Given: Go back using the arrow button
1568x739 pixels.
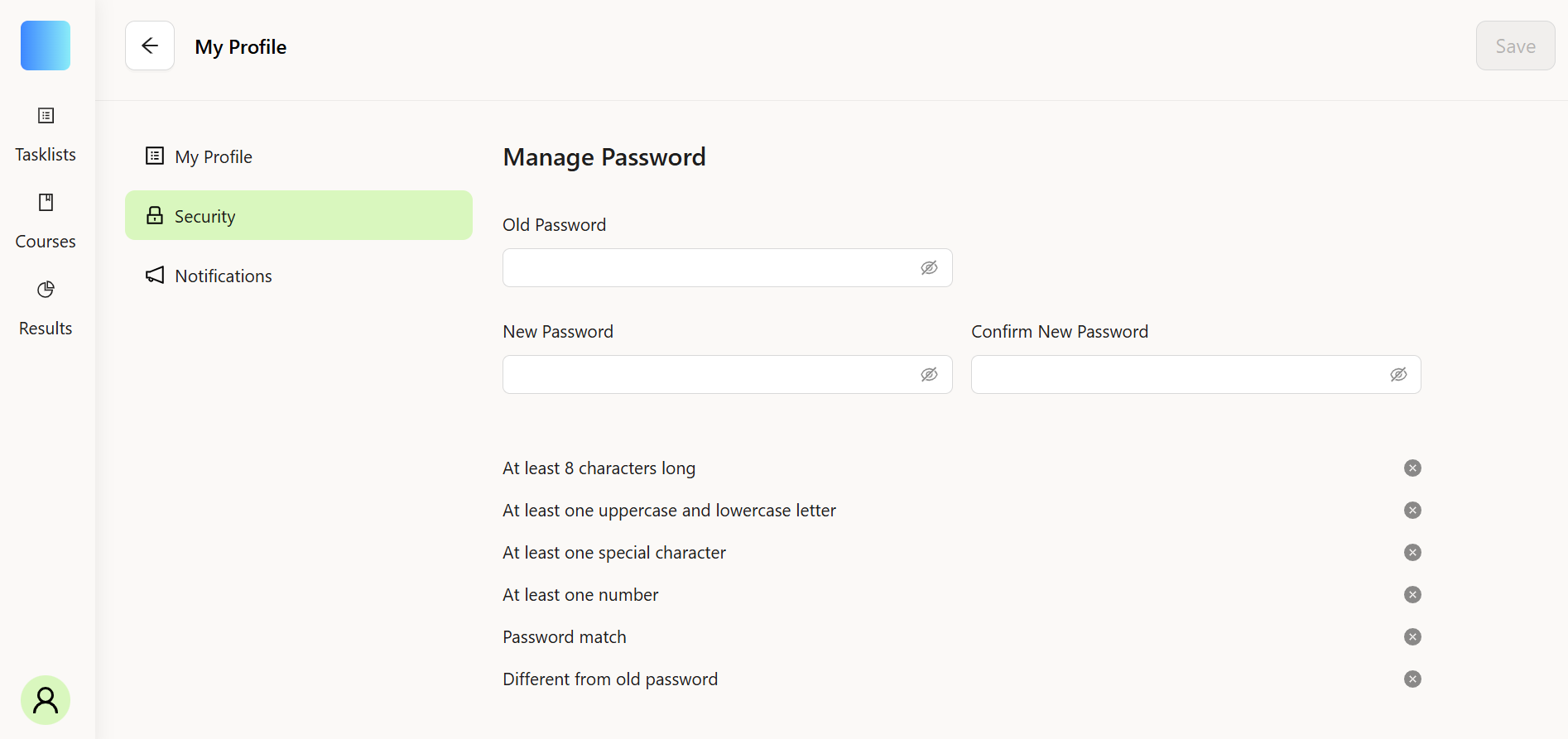Looking at the screenshot, I should click(150, 46).
